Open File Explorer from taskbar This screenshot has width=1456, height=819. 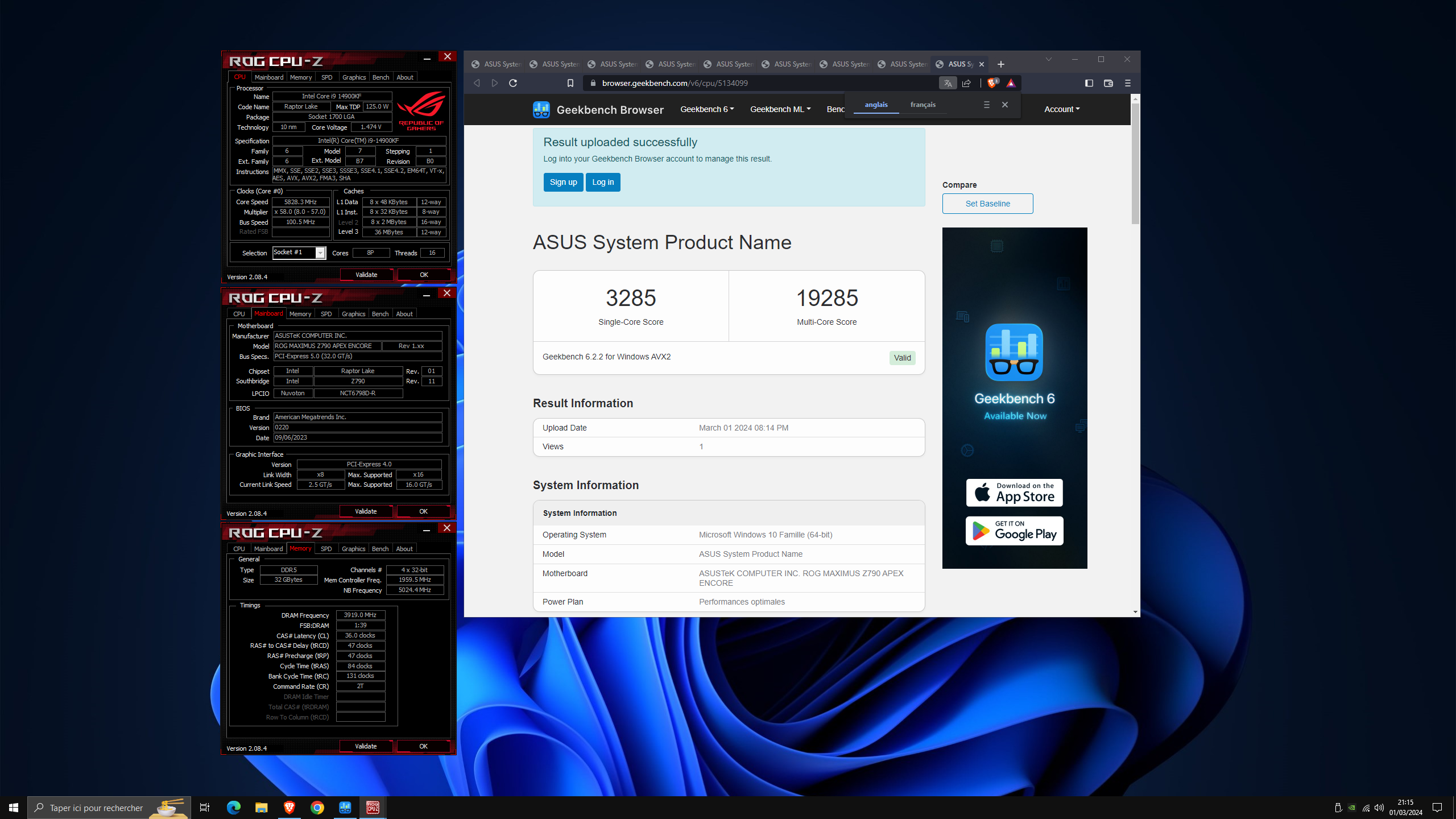261,808
